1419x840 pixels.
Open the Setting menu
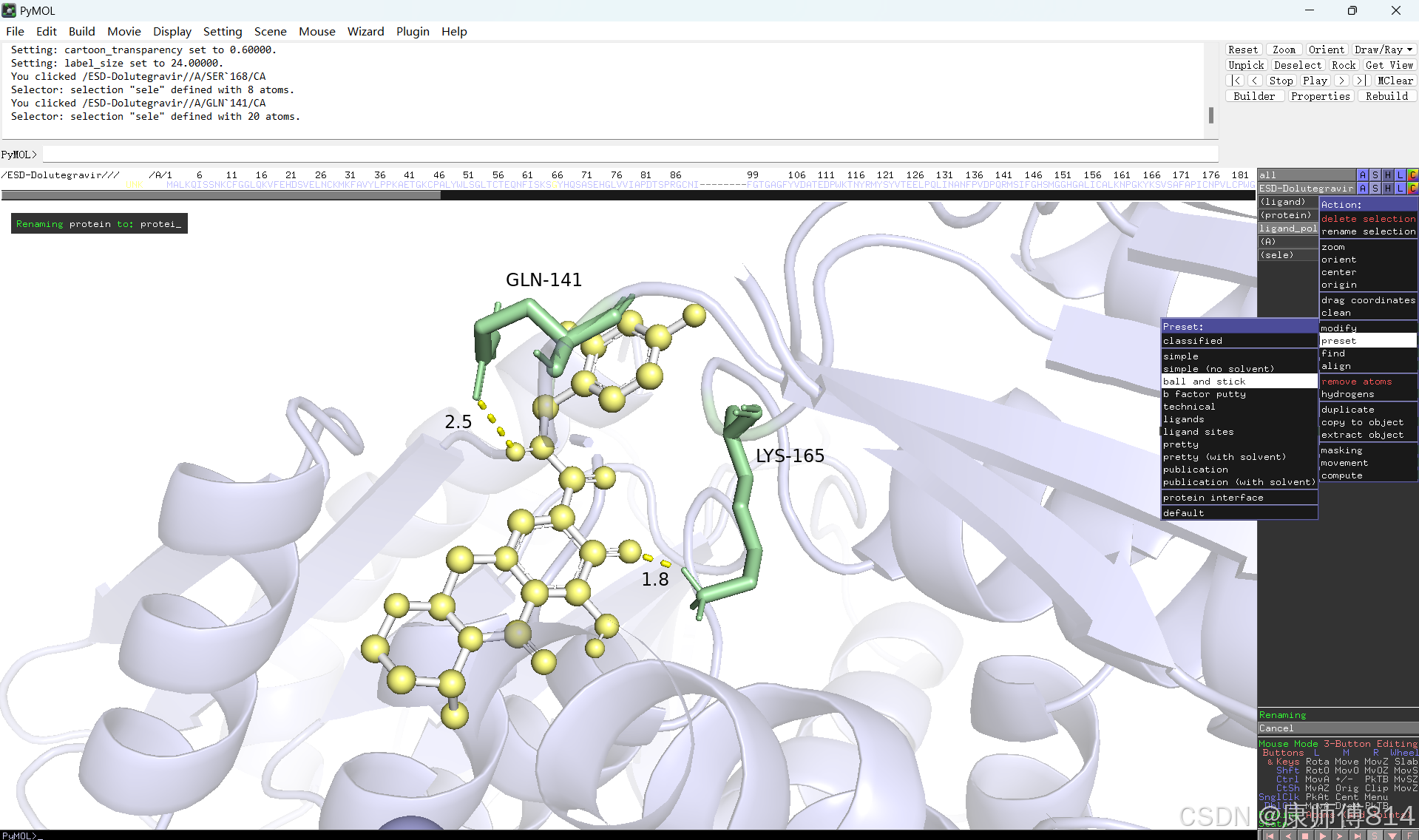point(223,31)
